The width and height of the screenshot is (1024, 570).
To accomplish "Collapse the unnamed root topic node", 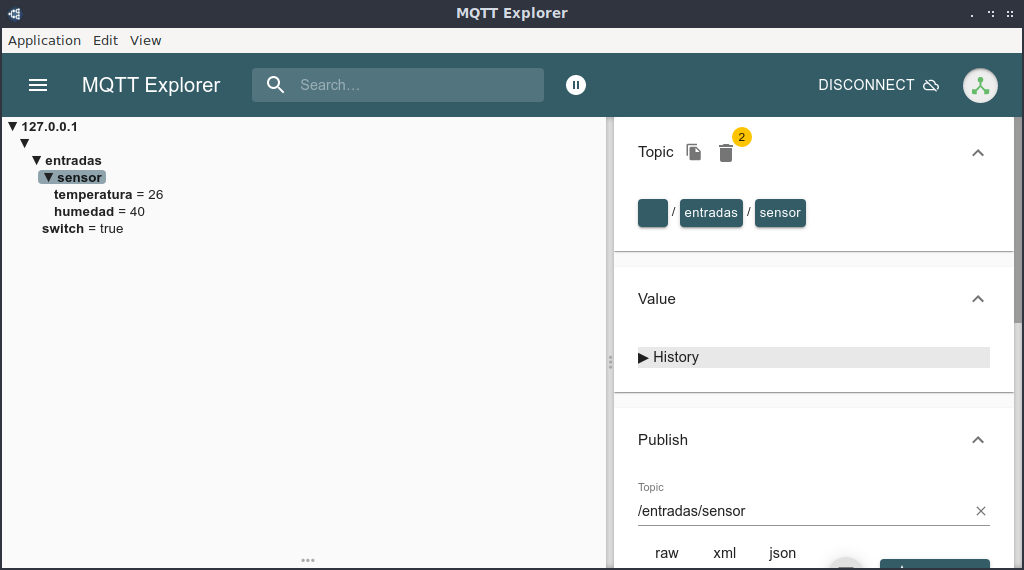I will [25, 144].
